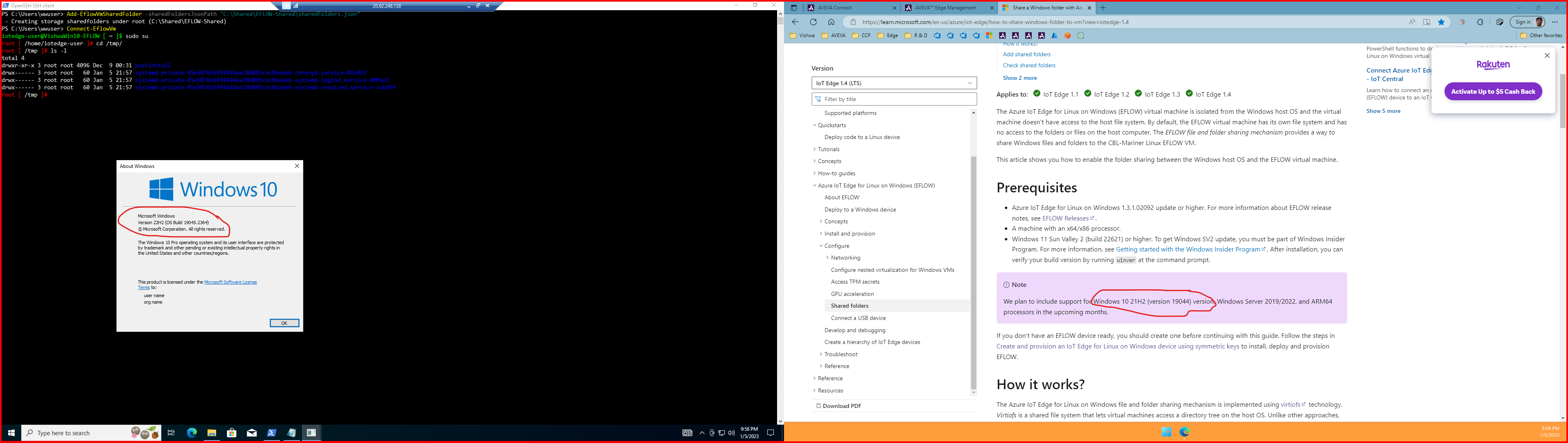Screen dimensions: 1568x443
Task: Open the browser extensions puzzle icon
Action: click(x=1480, y=22)
